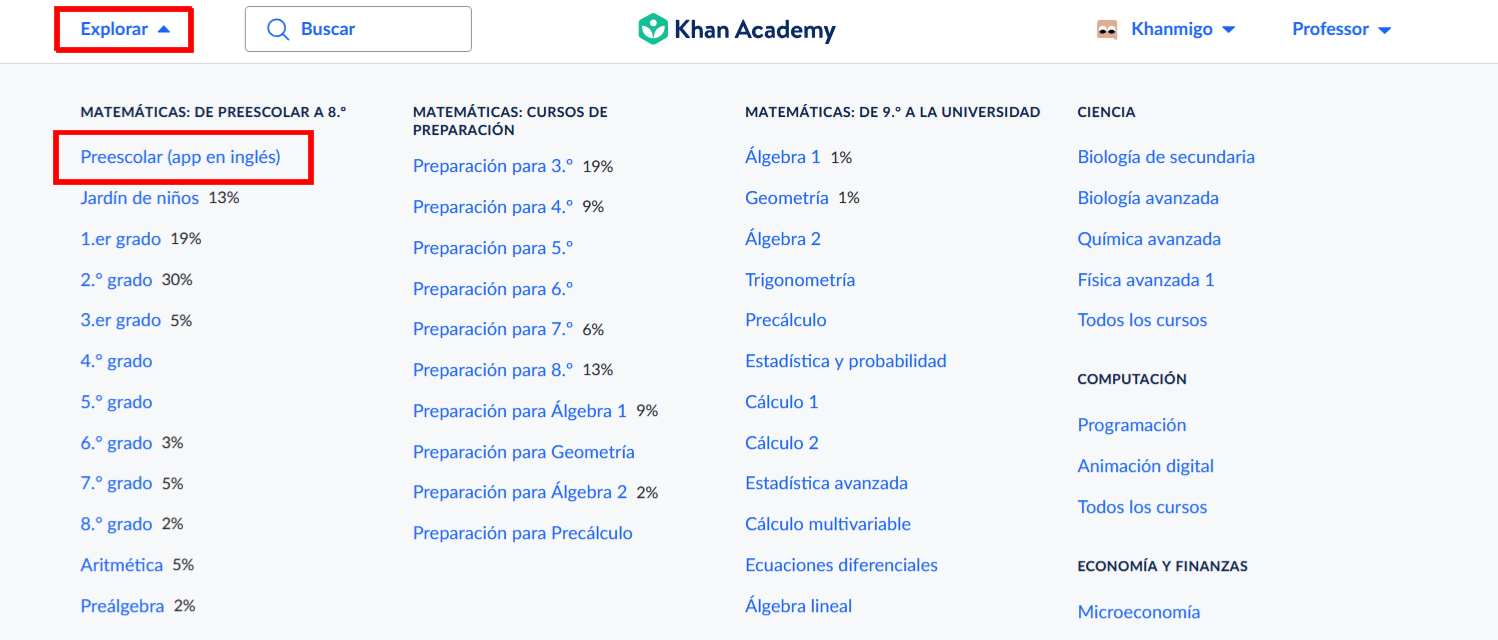Collapse the Explorar menu arrow
Screen dimensions: 1498x640
164,29
